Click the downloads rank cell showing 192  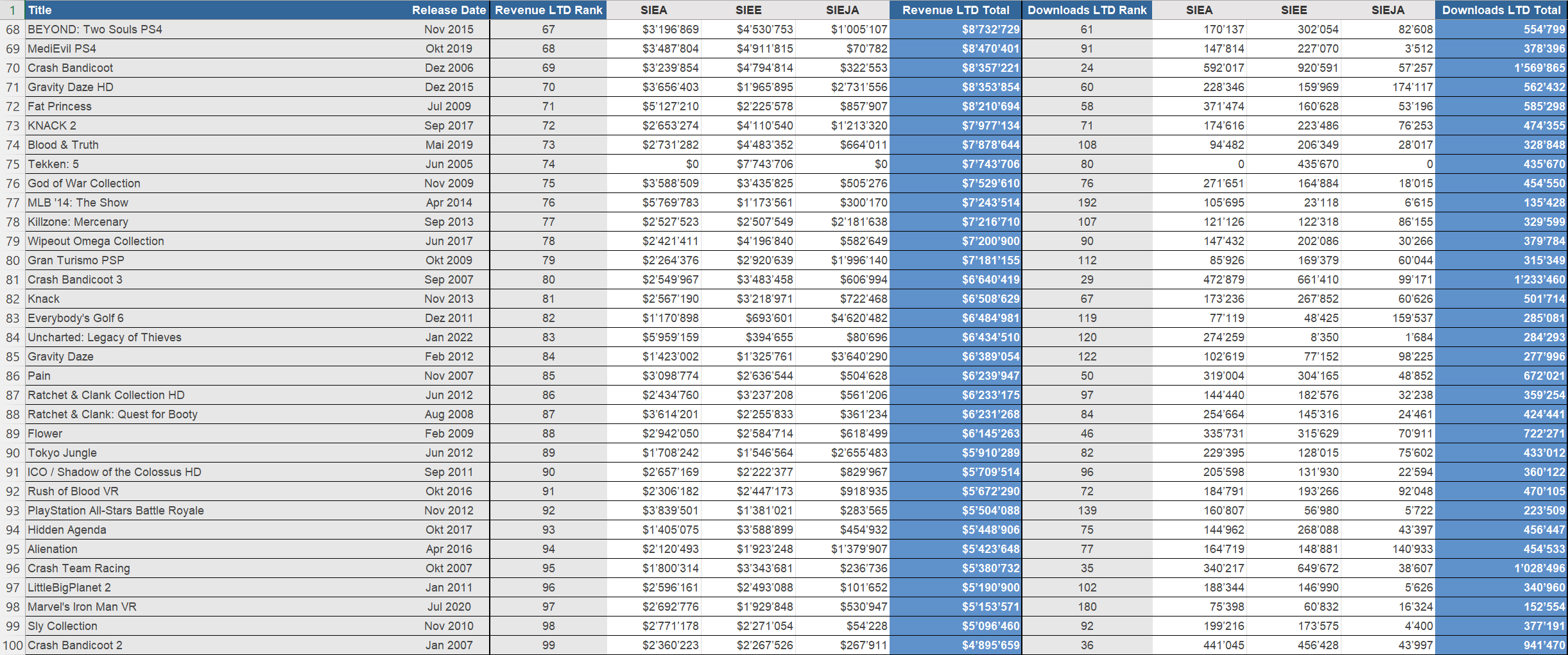1087,203
